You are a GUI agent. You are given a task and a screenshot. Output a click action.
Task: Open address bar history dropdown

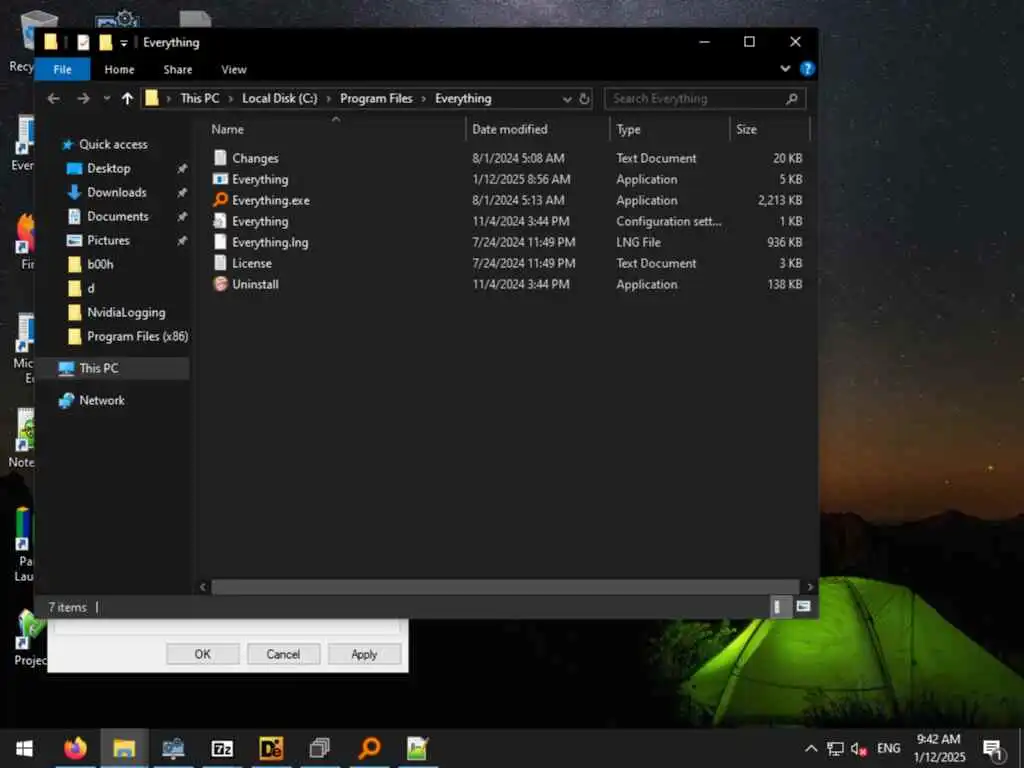pos(567,99)
